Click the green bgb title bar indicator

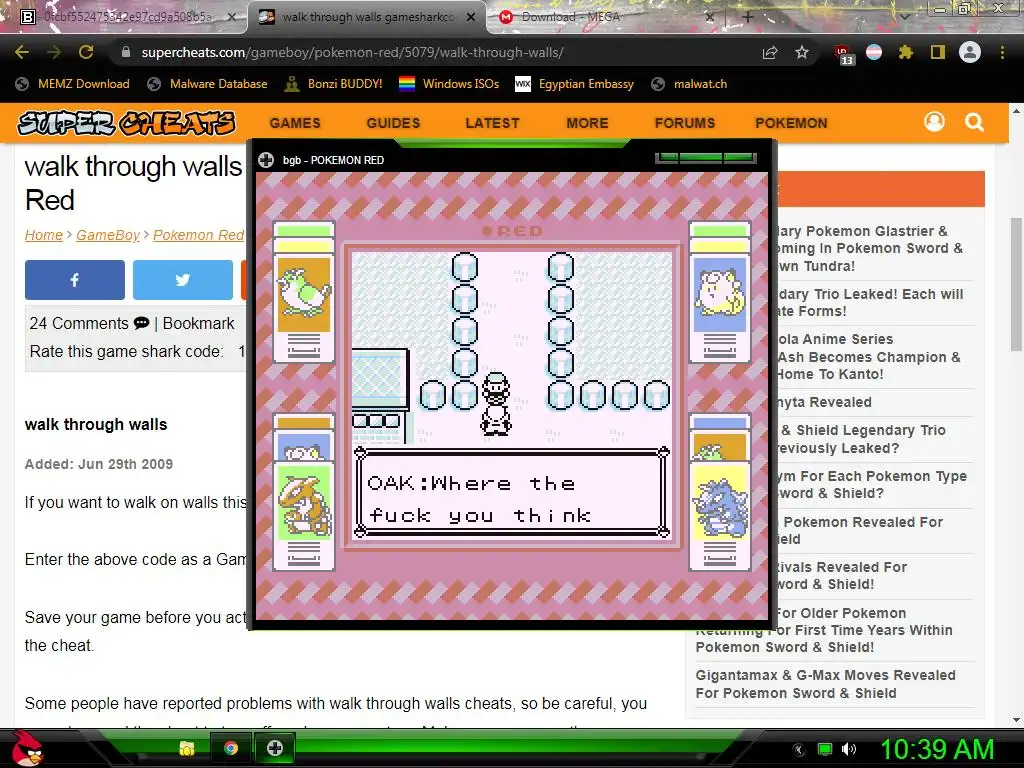point(707,157)
